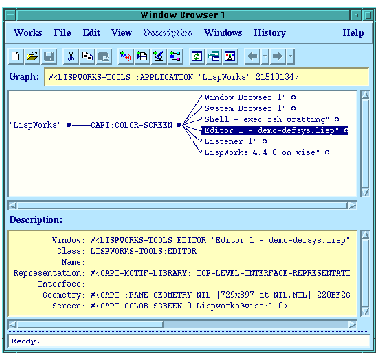The height and width of the screenshot is (361, 379).
Task: Click the Back arrow history button
Action: [x=253, y=56]
